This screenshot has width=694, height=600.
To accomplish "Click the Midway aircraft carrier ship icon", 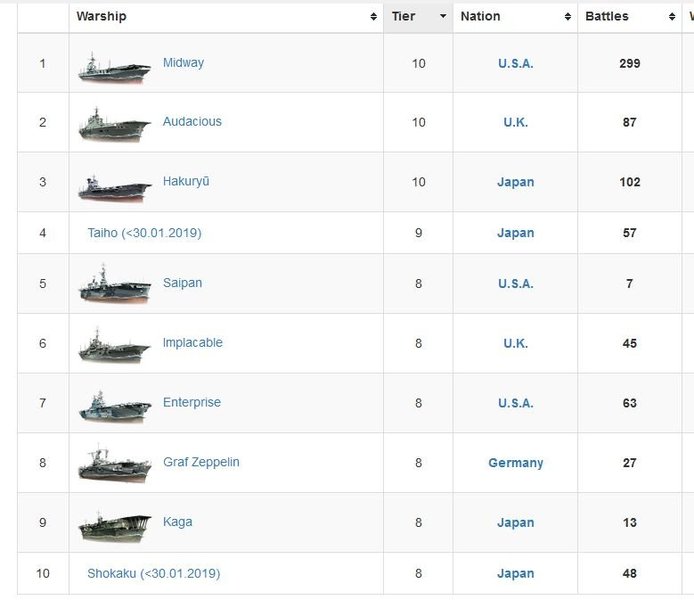I will [114, 66].
